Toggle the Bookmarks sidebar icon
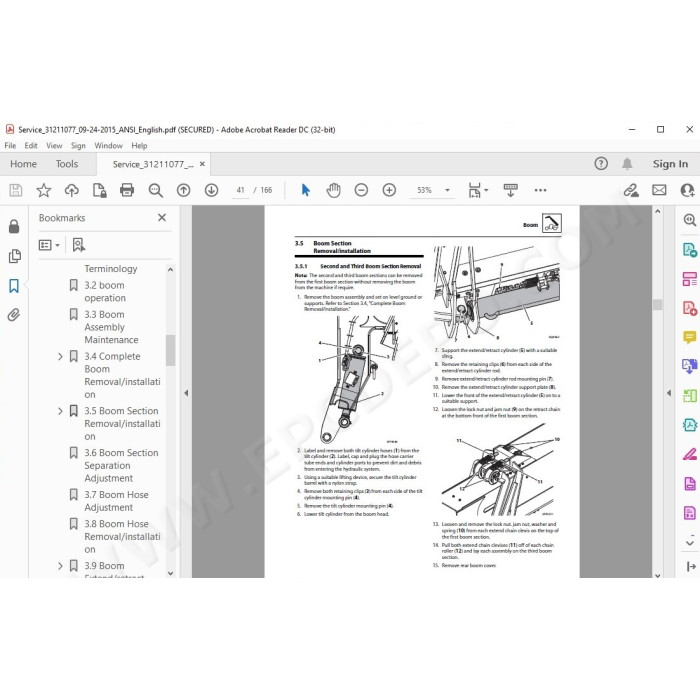Image resolution: width=700 pixels, height=700 pixels. pos(14,286)
